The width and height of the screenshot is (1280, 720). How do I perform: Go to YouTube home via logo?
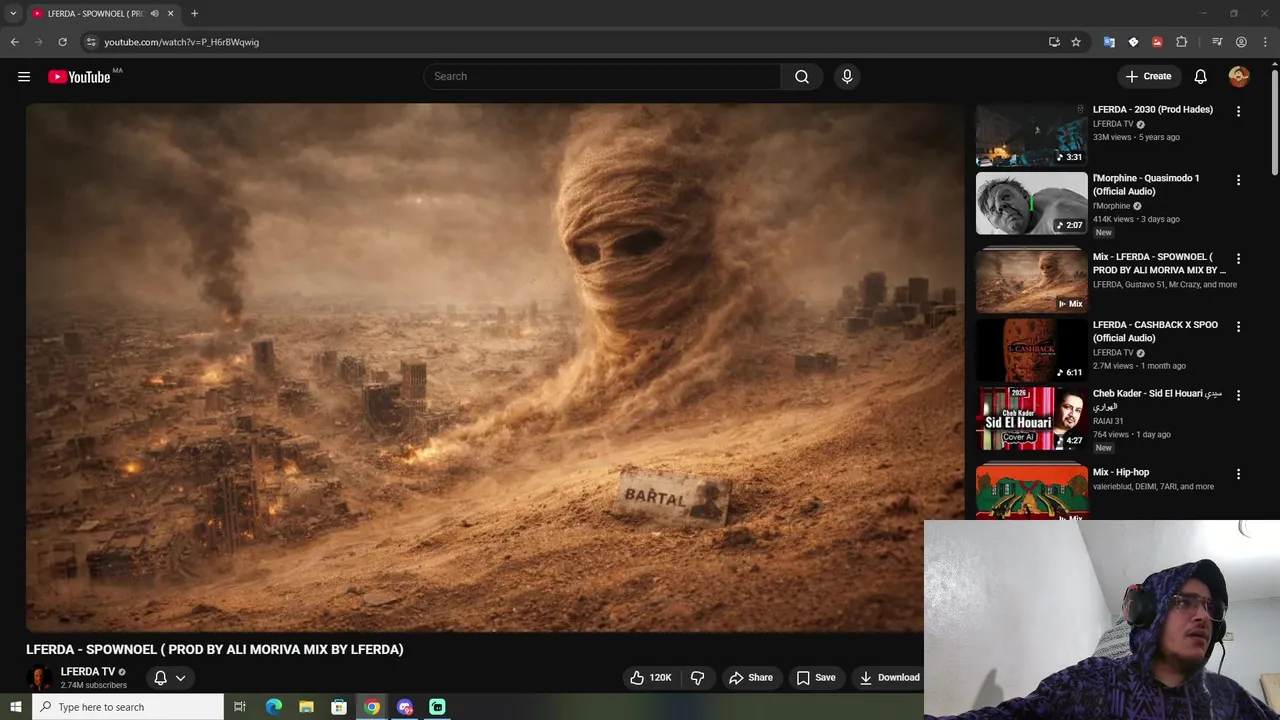(79, 77)
